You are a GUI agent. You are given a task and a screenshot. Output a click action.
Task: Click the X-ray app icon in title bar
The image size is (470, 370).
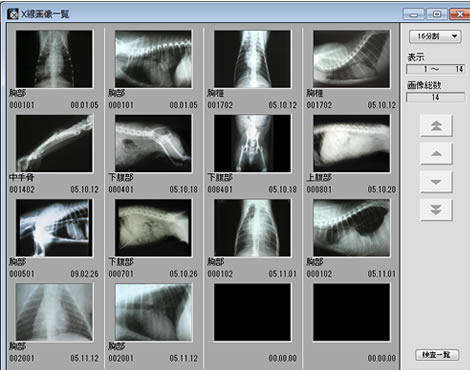[x=13, y=14]
